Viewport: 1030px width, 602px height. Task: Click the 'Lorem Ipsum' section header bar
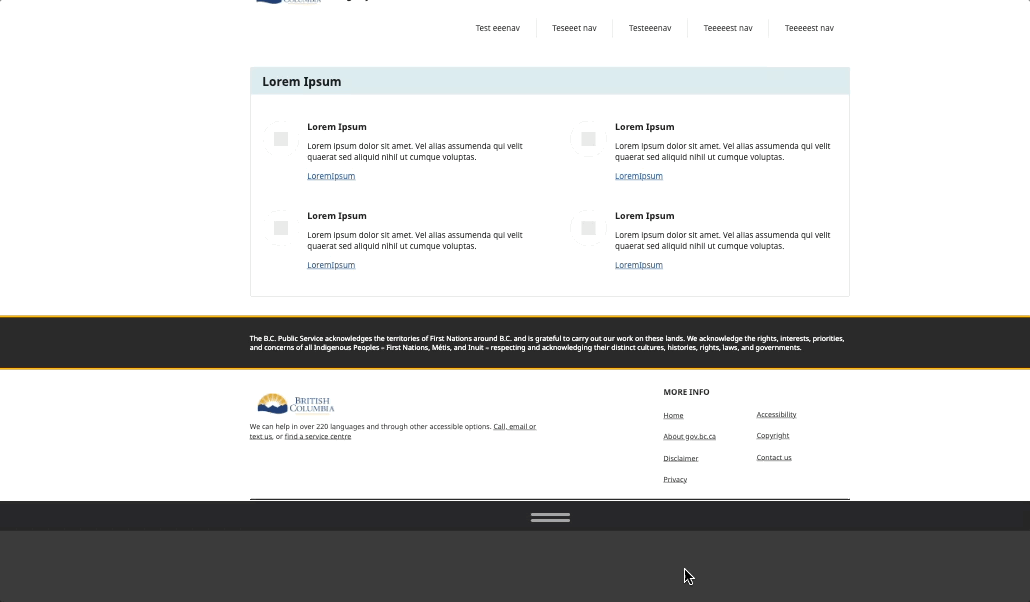(550, 81)
